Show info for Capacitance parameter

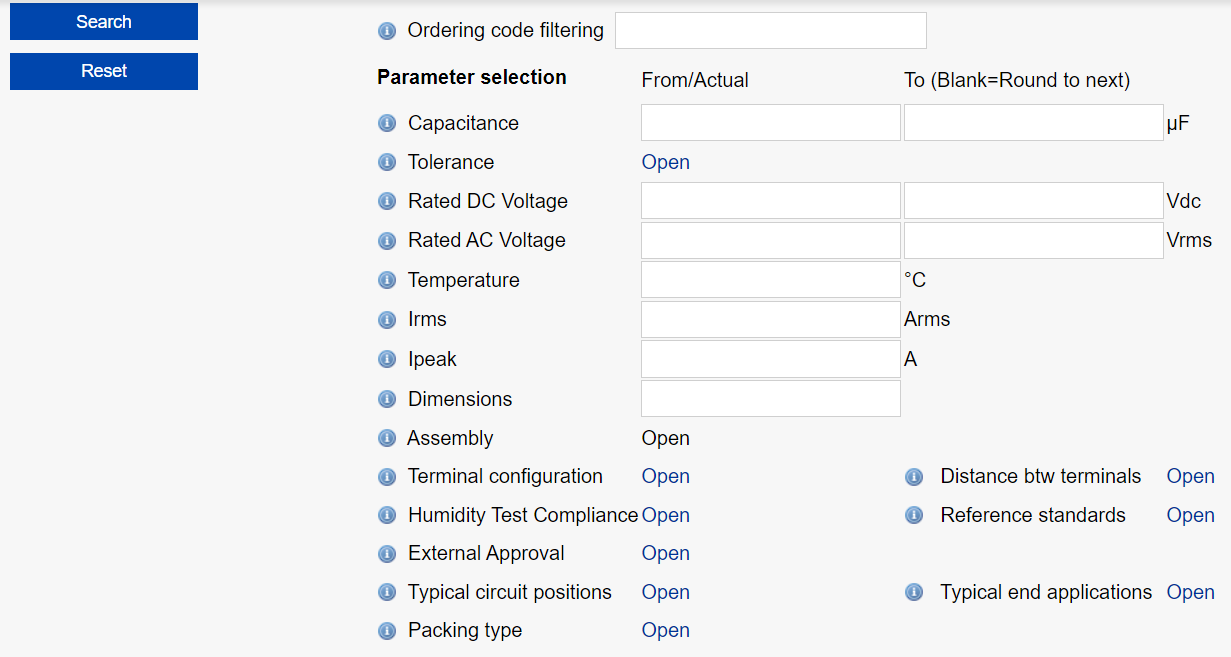coord(387,123)
